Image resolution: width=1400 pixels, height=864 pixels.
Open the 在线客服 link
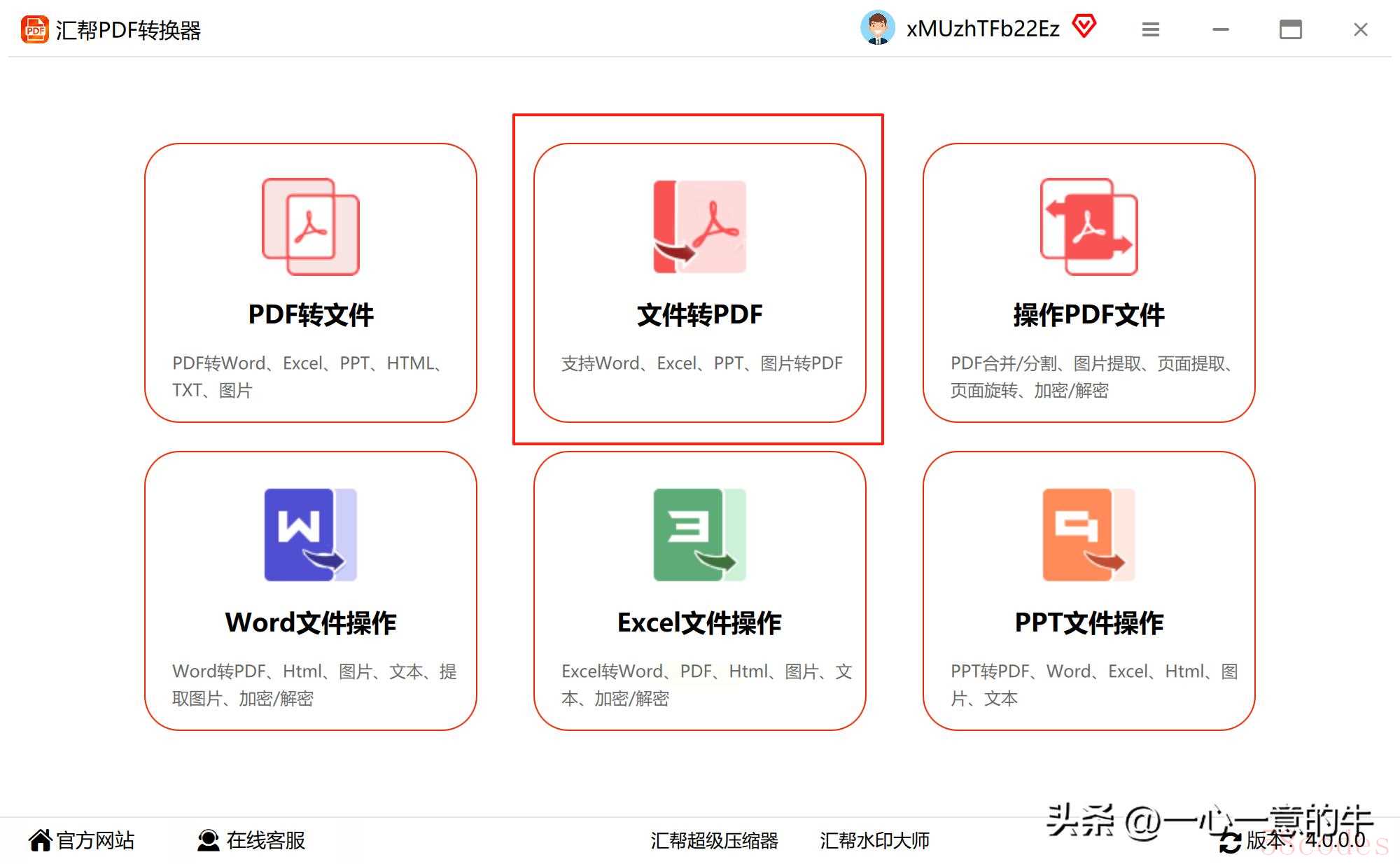266,840
